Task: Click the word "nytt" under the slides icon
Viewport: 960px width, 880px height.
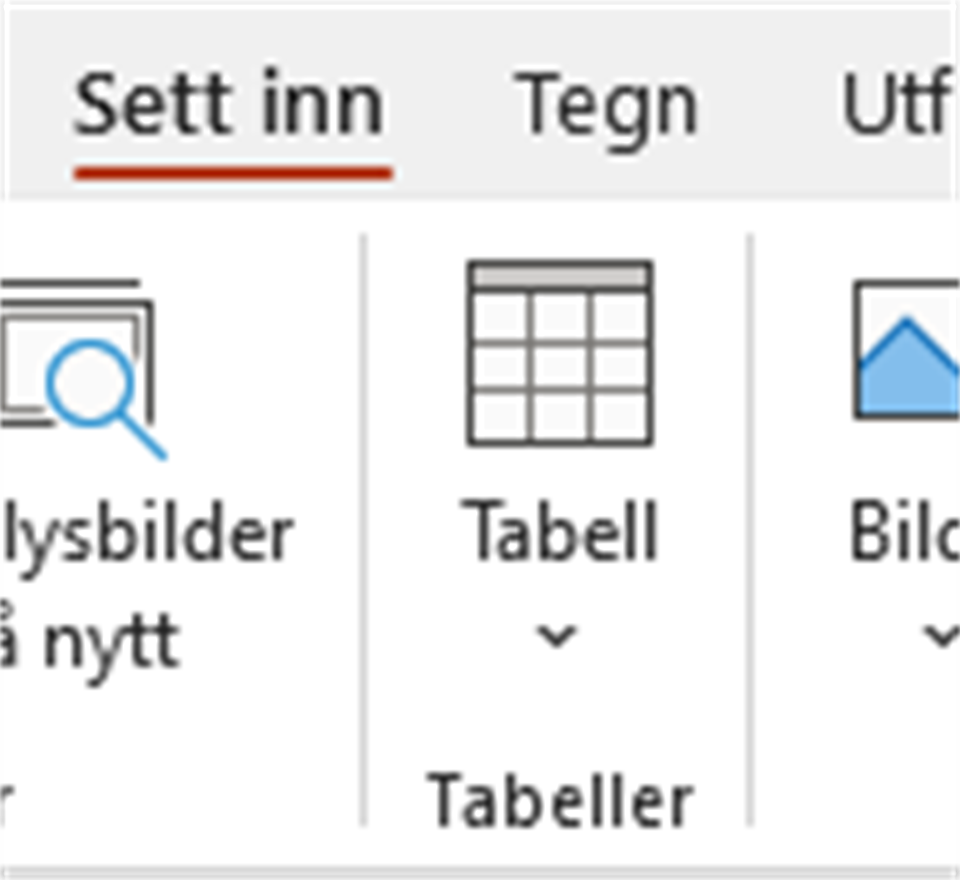Action: tap(112, 640)
